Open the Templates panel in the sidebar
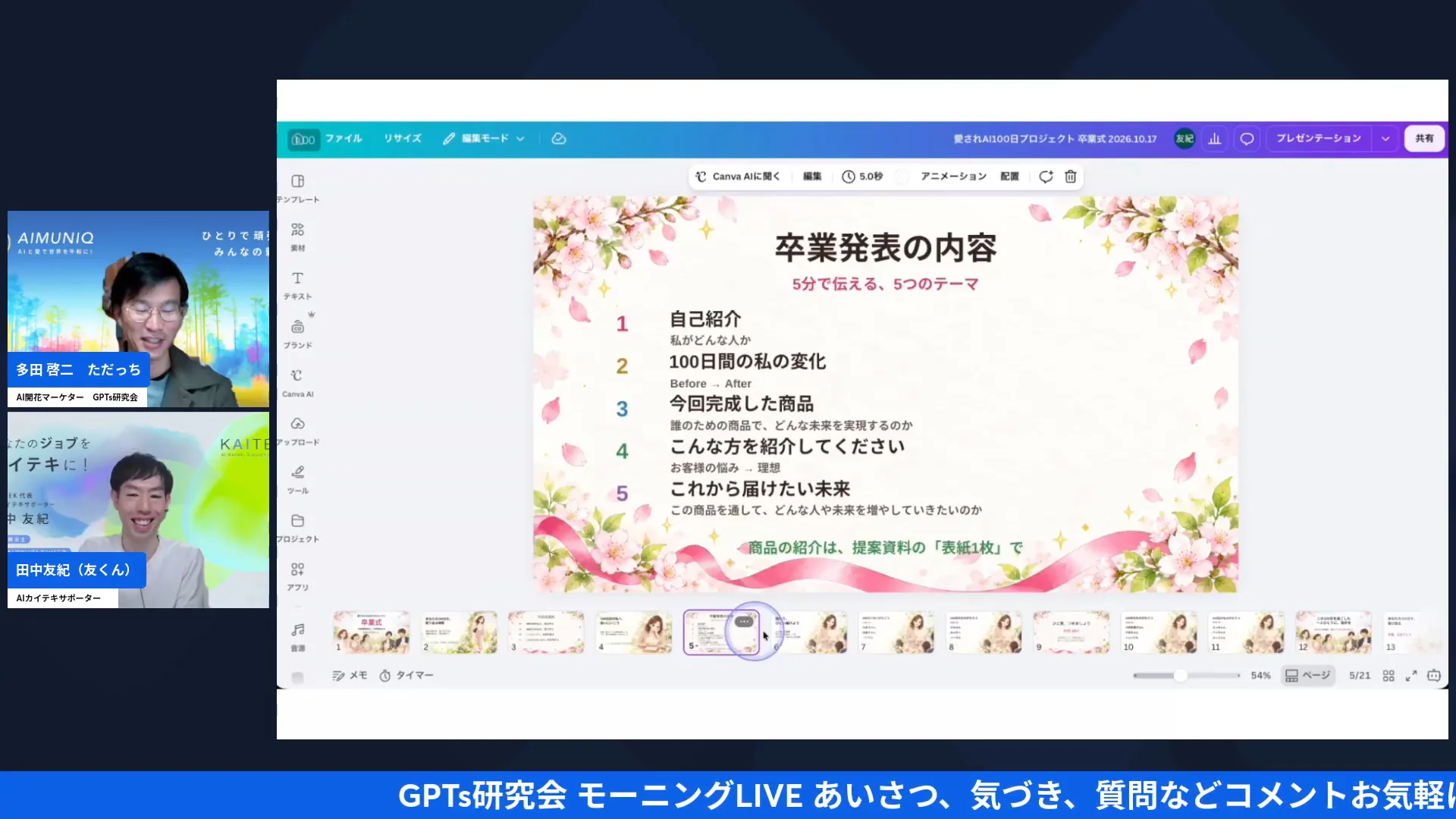 pos(297,188)
